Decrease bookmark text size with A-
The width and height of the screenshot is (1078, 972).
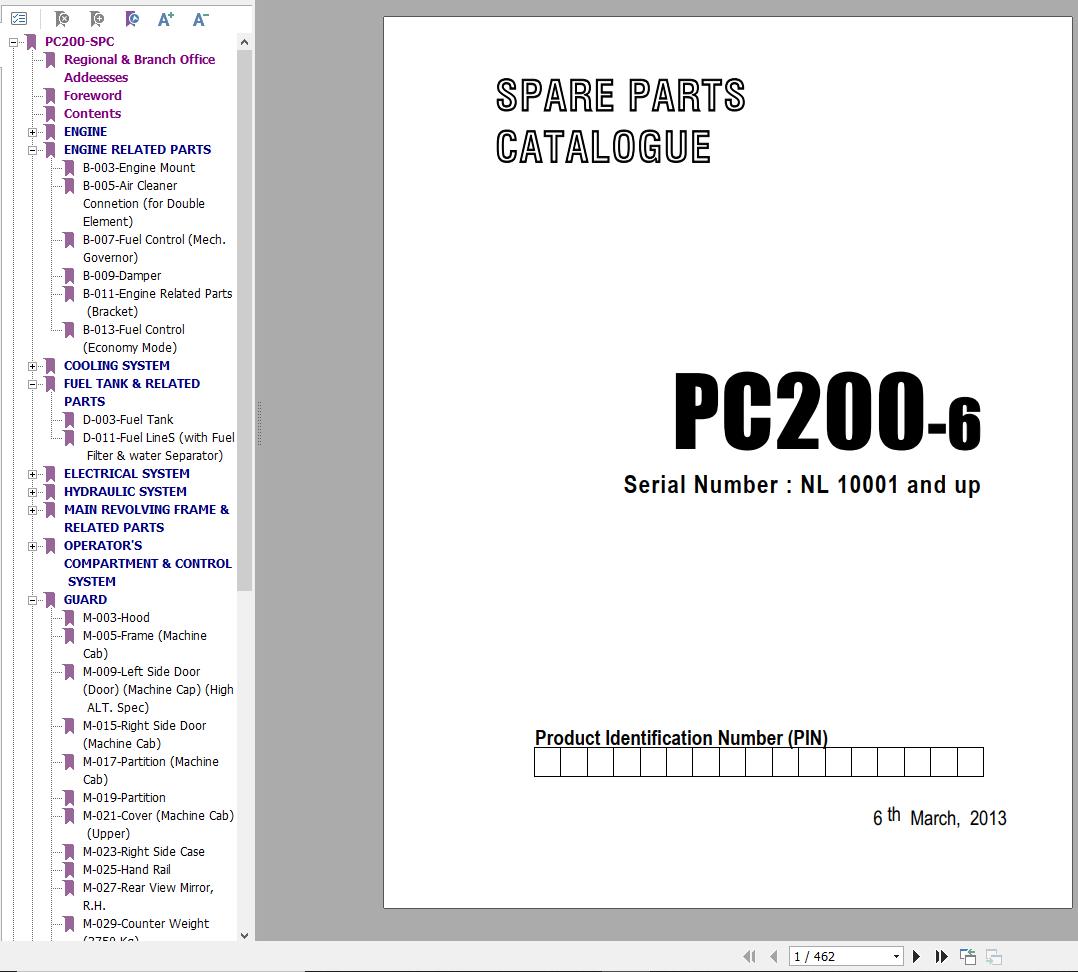point(200,19)
